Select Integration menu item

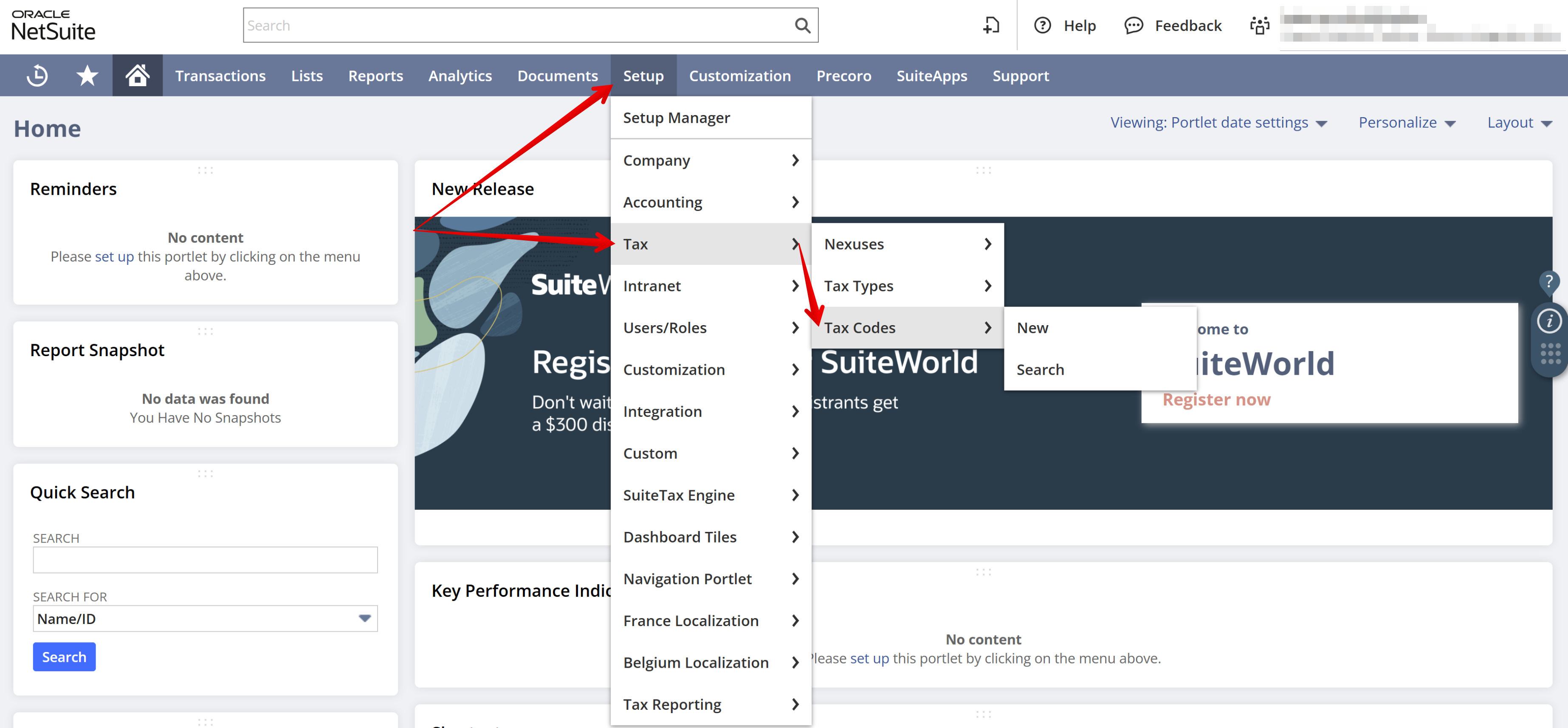coord(711,412)
